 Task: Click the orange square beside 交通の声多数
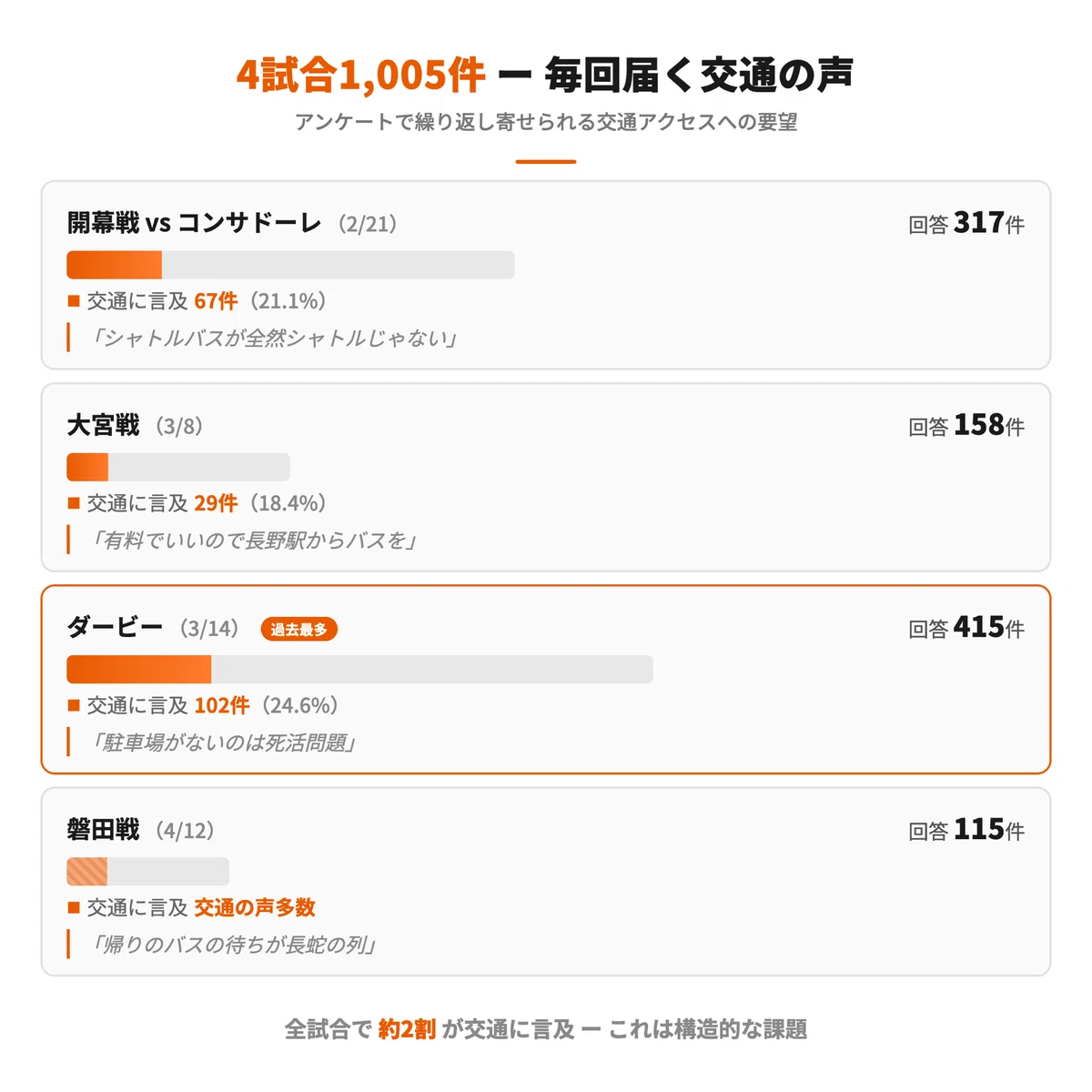click(x=74, y=907)
